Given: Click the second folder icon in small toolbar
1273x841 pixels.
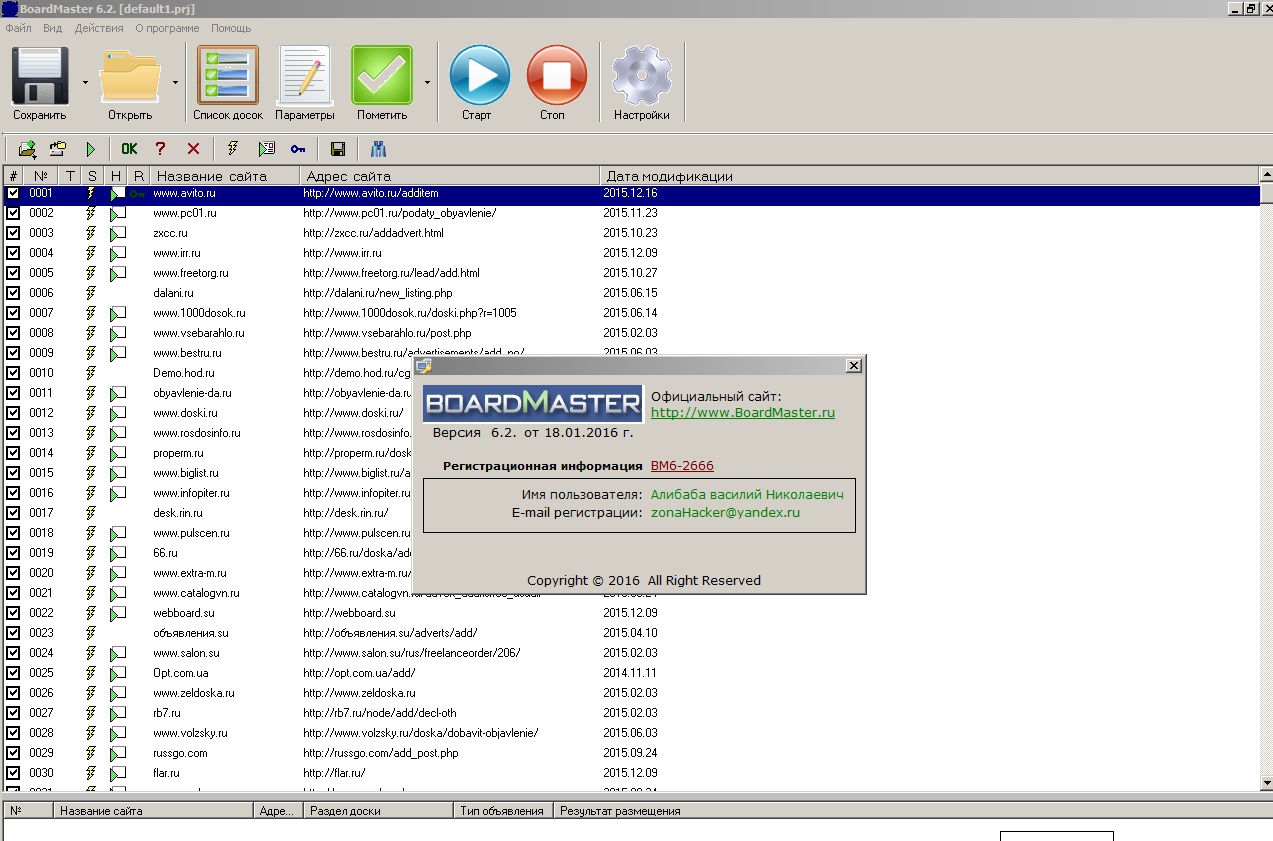Looking at the screenshot, I should point(58,149).
